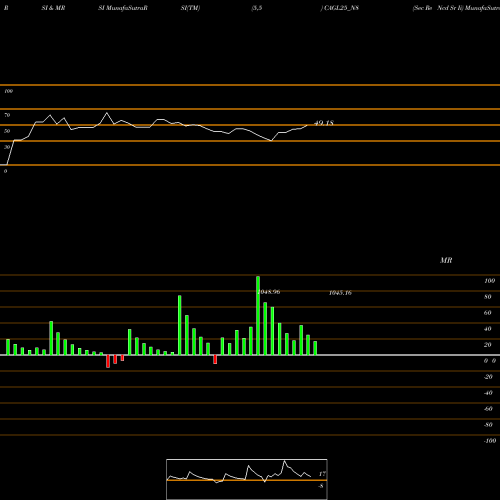Screen dimensions: 500x500
Task: Click the RSI axis label 30
Action: pyautogui.click(x=7, y=147)
